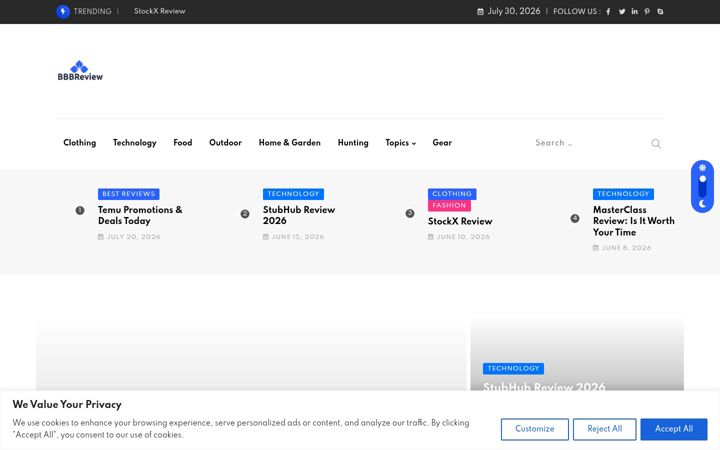This screenshot has height=450, width=720.
Task: Open the LinkedIn icon in top bar
Action: (x=634, y=11)
